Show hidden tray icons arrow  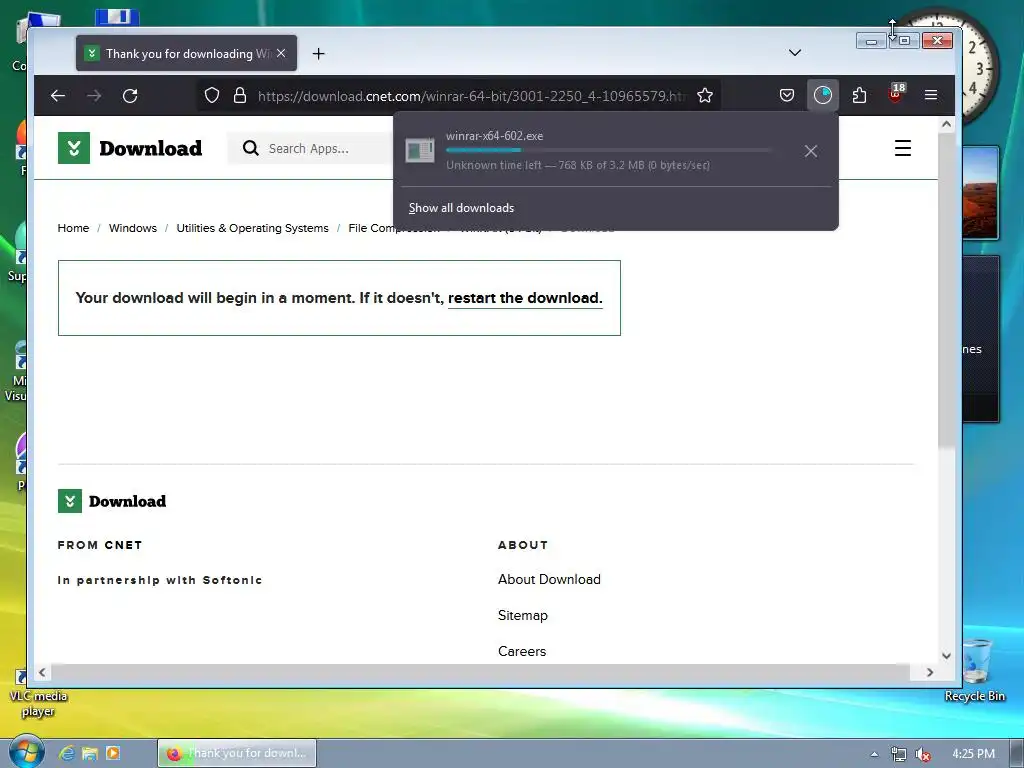874,754
